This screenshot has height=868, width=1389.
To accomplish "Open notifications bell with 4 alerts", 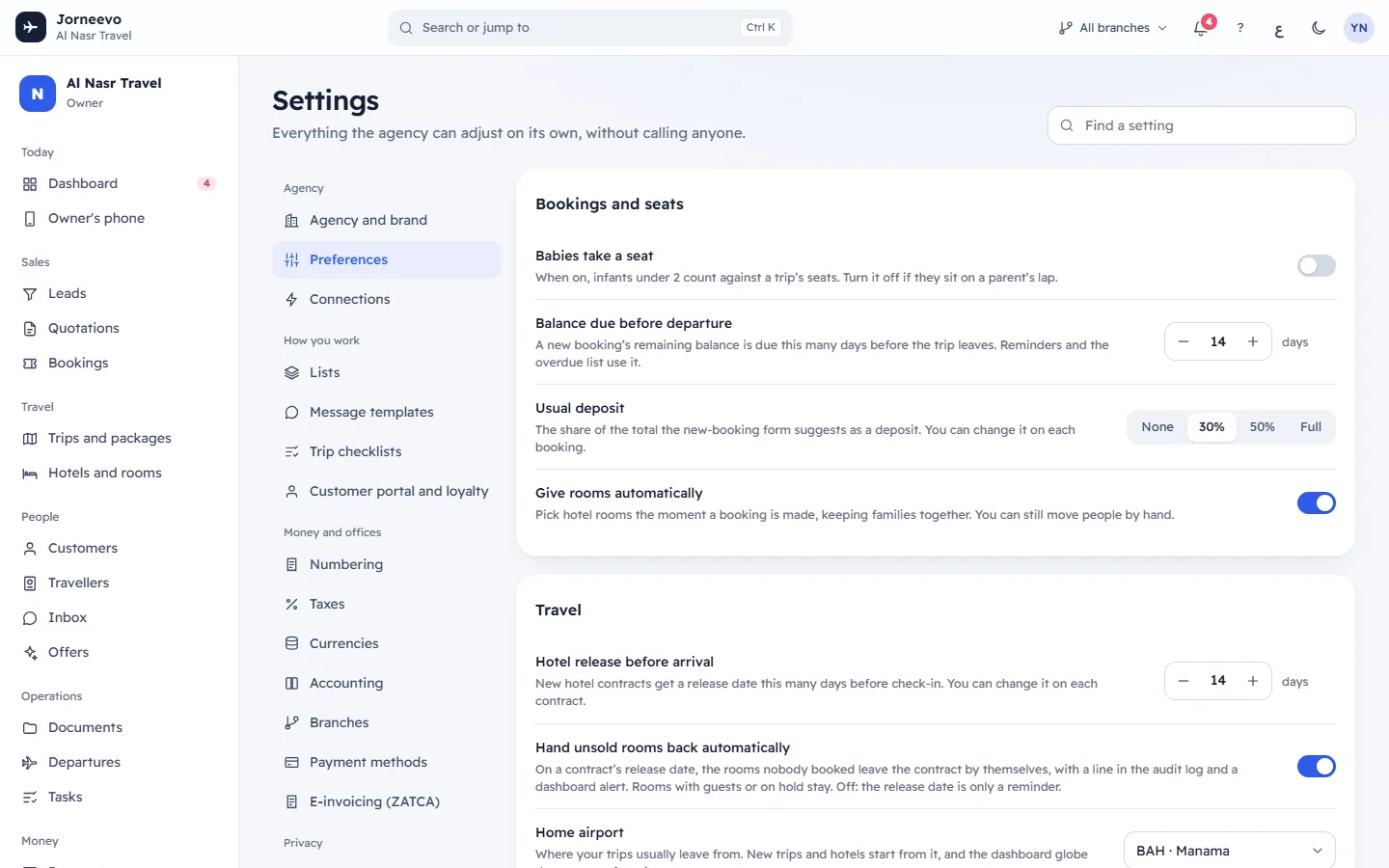I will point(1202,27).
